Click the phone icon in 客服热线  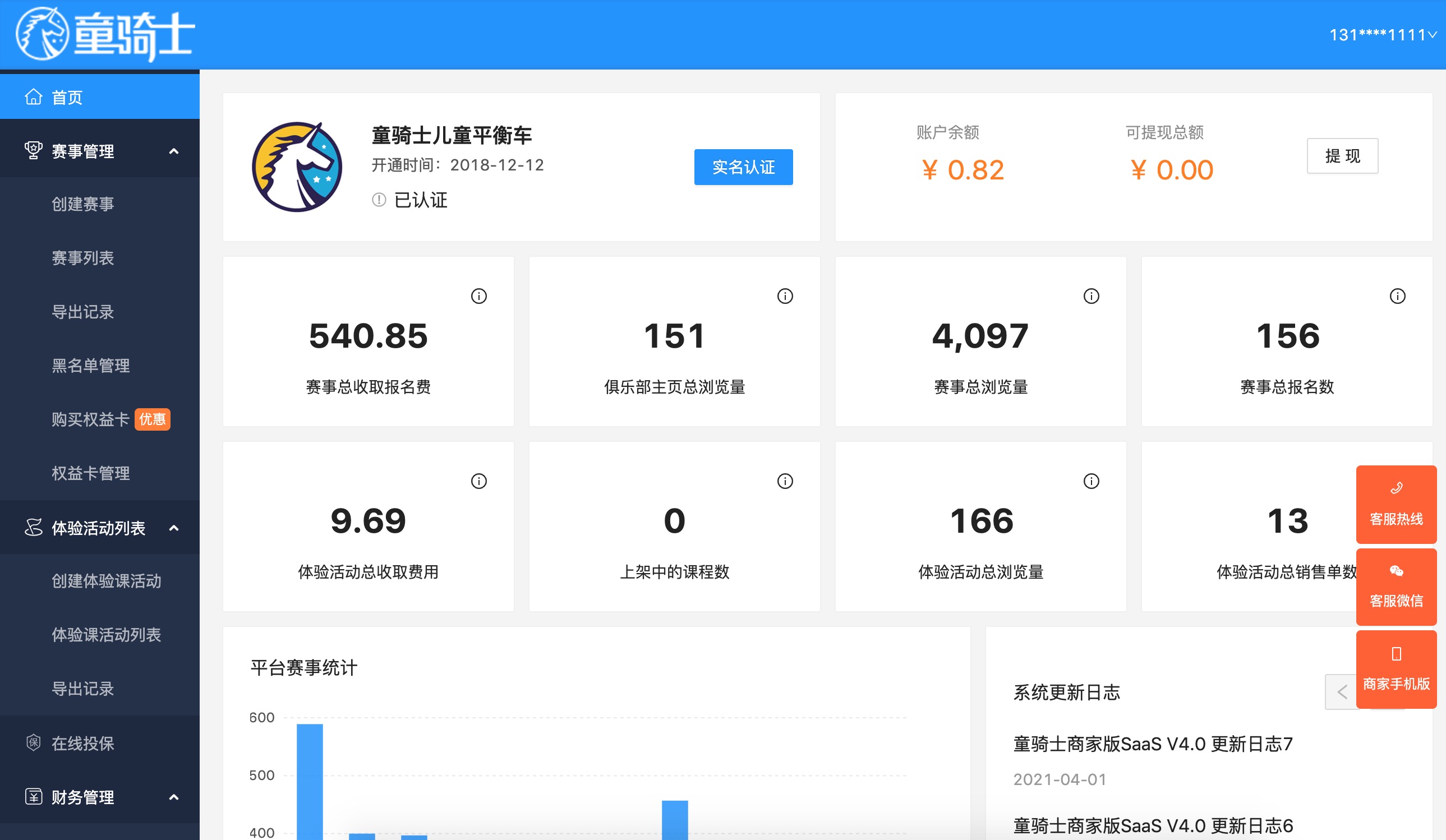[1397, 488]
